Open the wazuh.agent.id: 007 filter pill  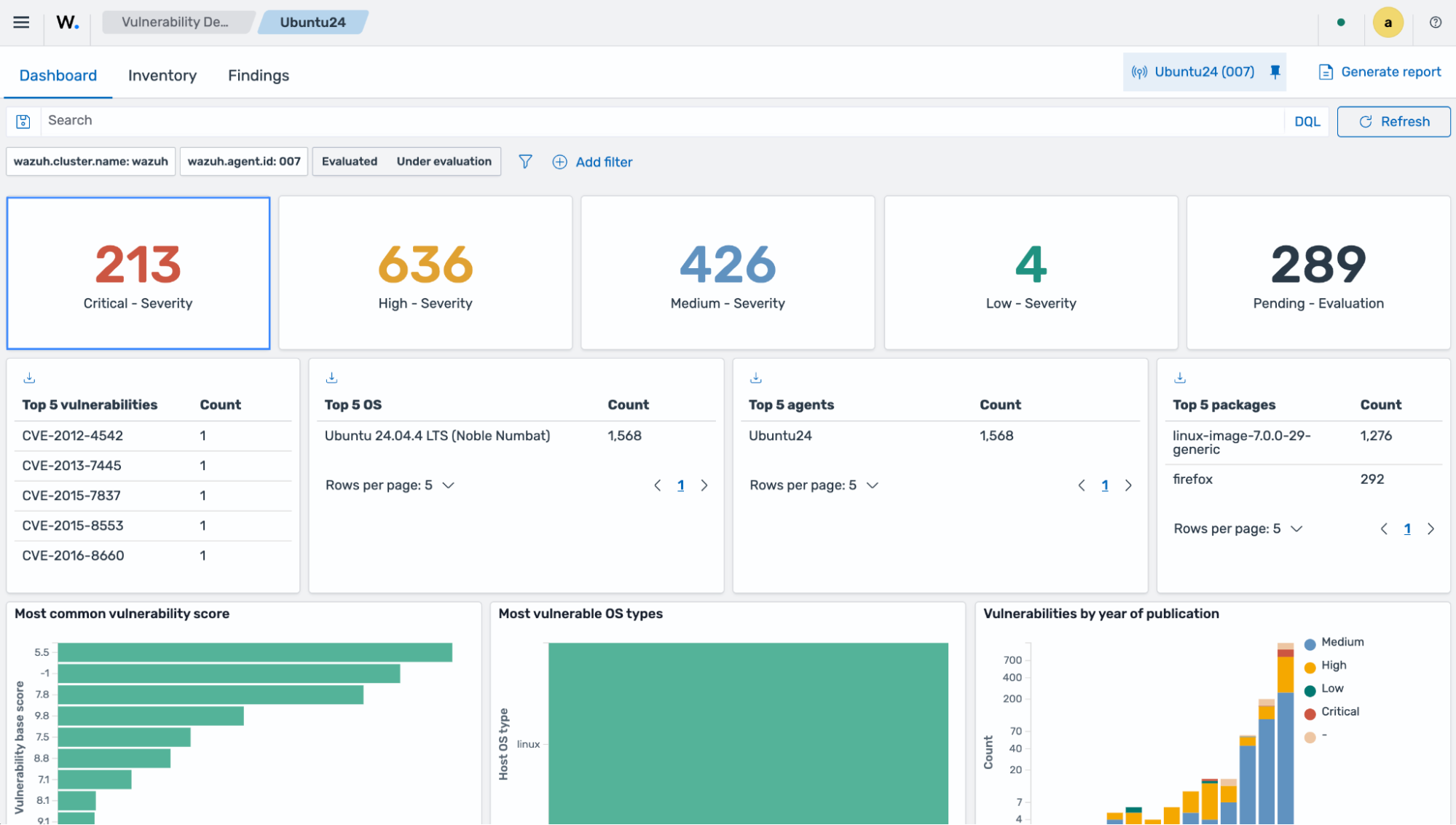tap(244, 162)
